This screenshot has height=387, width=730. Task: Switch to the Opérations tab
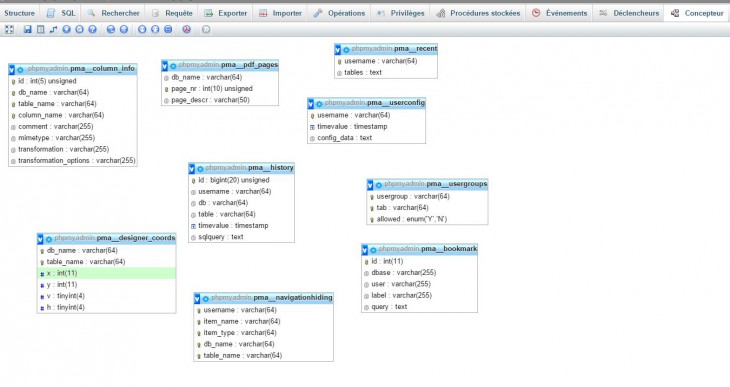coord(339,13)
